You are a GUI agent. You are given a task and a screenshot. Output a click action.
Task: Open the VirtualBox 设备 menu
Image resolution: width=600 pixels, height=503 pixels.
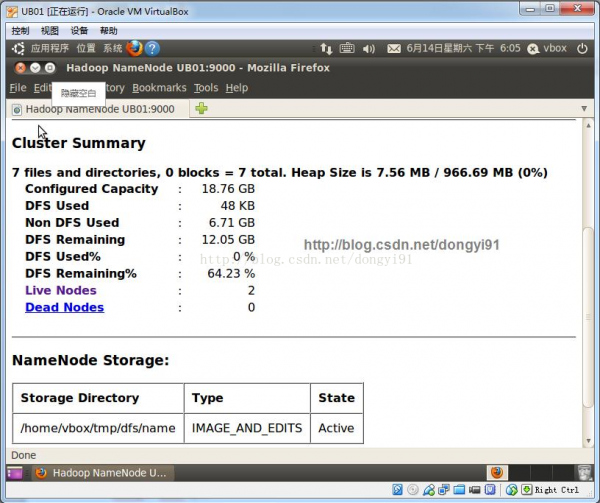point(79,31)
